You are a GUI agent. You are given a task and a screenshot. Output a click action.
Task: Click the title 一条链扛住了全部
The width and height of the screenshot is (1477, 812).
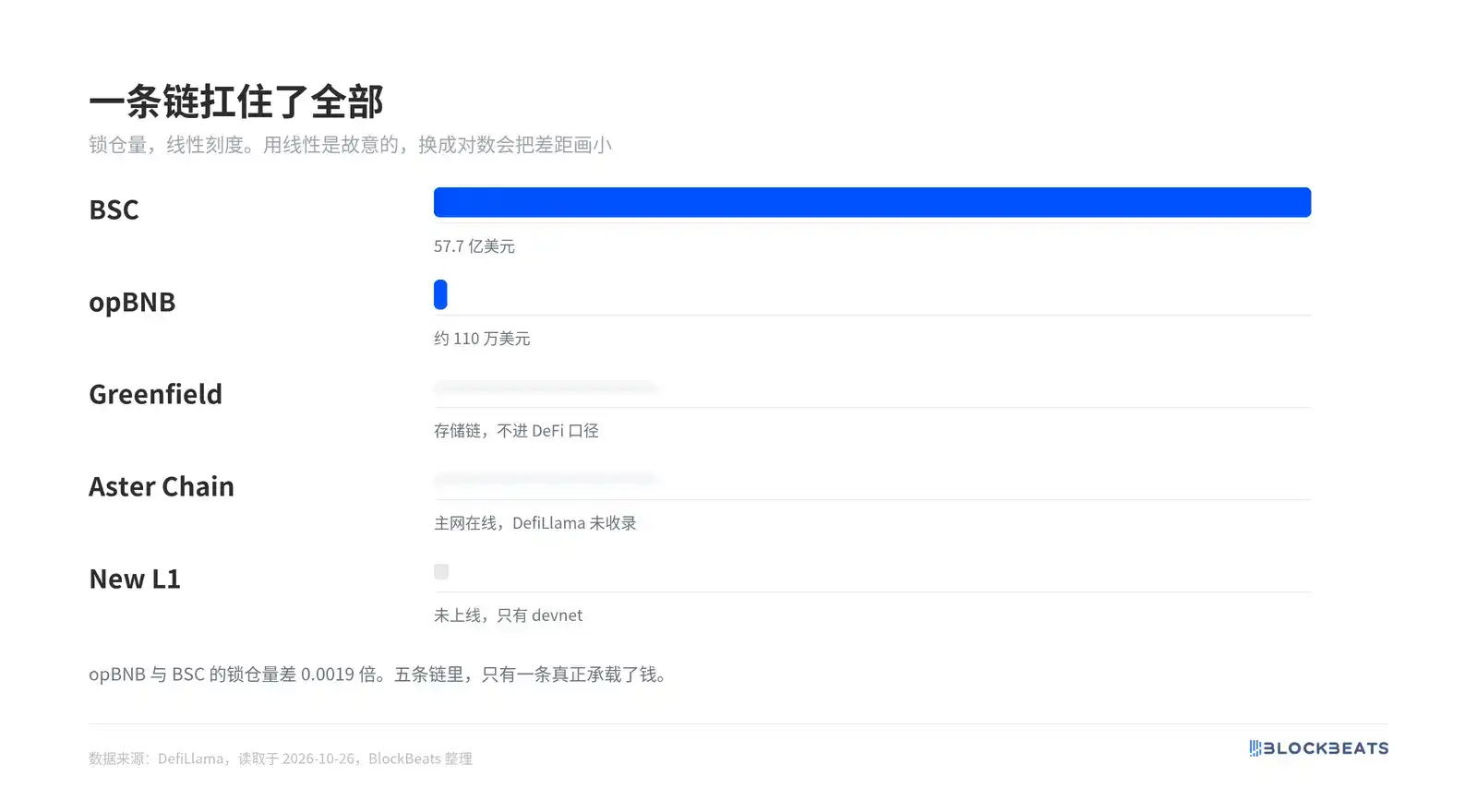[x=236, y=101]
